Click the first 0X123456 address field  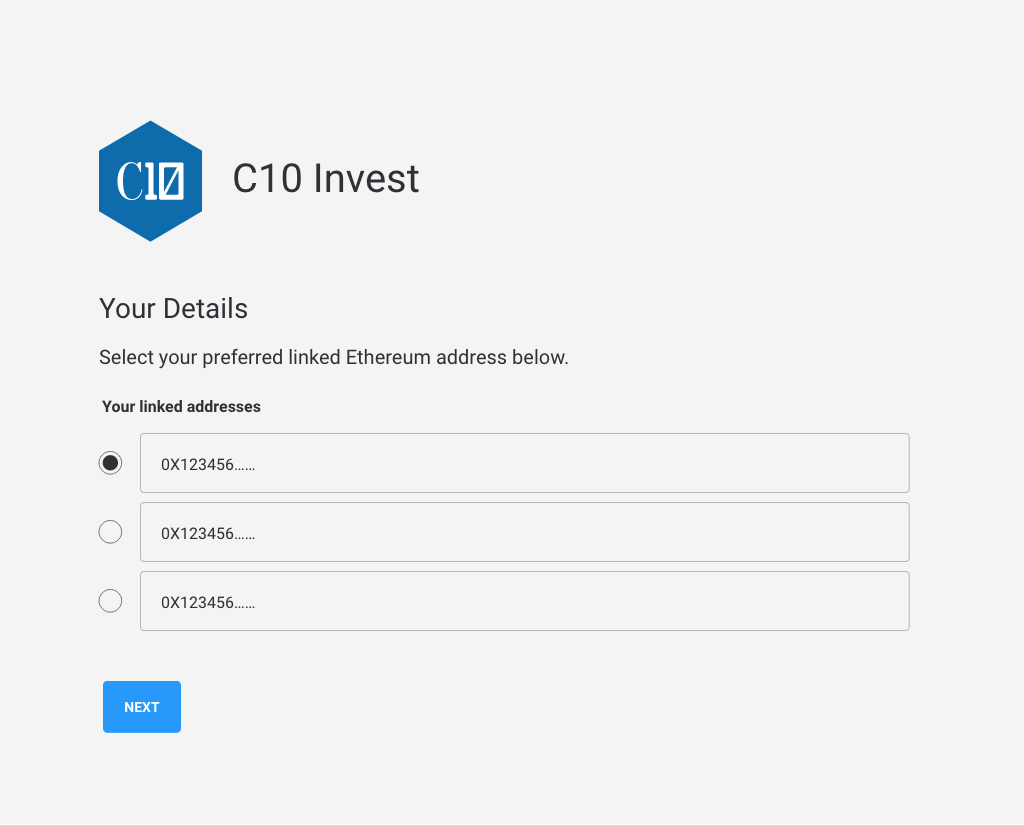point(524,463)
